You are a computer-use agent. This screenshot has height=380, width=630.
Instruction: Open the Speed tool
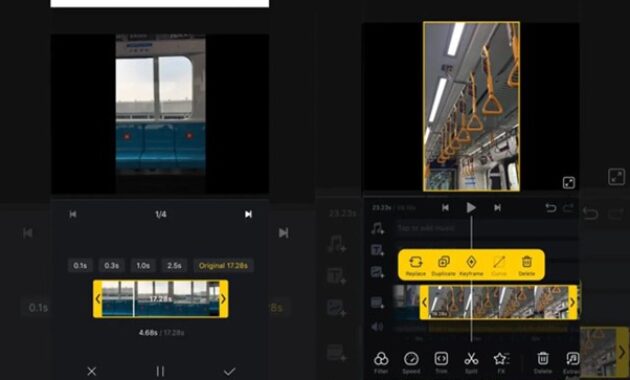point(411,362)
